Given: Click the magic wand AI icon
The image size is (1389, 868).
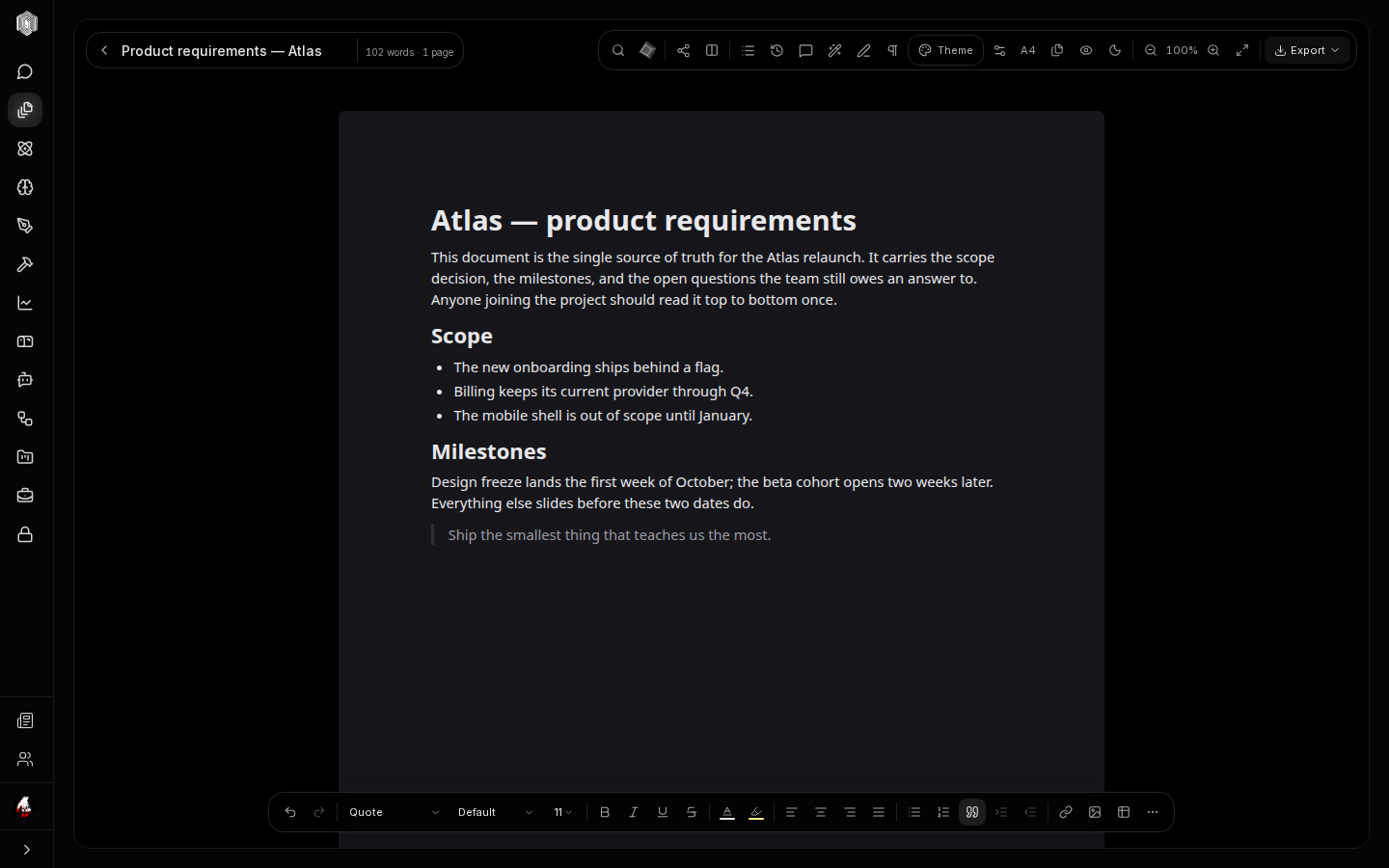Looking at the screenshot, I should [834, 50].
